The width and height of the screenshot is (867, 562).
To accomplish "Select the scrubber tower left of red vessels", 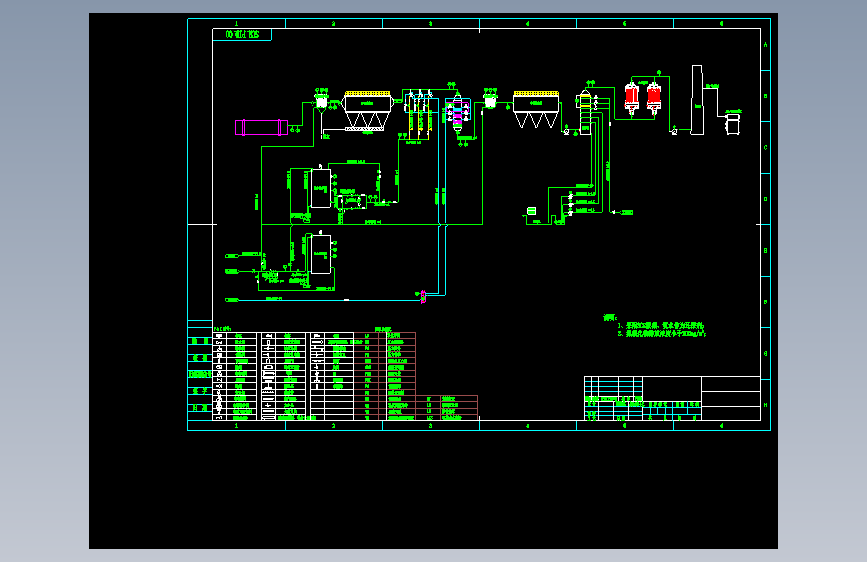I will coord(586,112).
